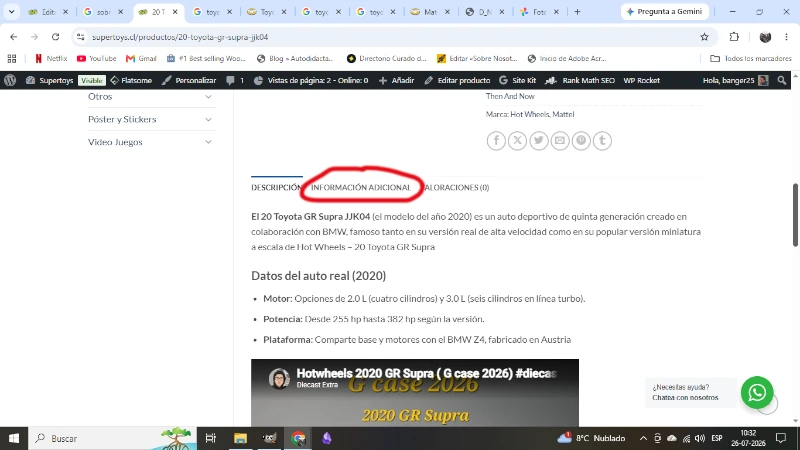The image size is (800, 450).
Task: Open weather widget 8°C Nublado
Action: [592, 438]
